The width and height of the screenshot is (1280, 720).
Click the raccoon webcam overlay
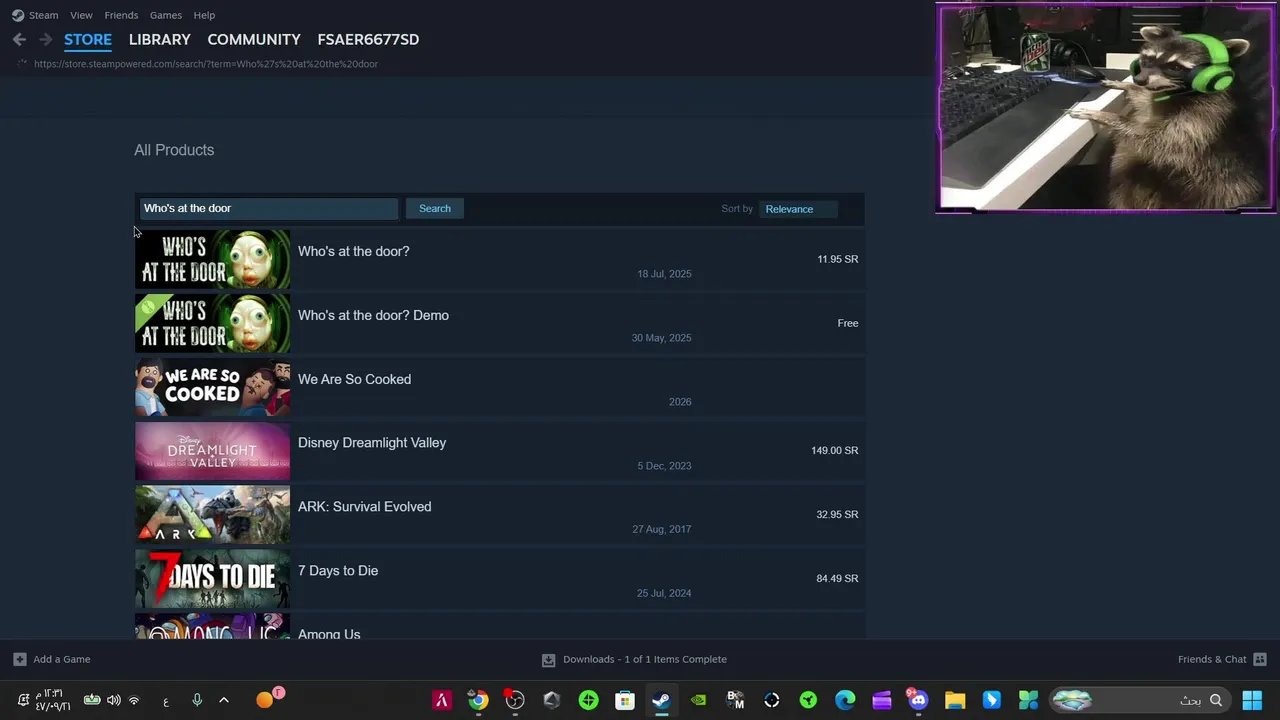pos(1106,107)
